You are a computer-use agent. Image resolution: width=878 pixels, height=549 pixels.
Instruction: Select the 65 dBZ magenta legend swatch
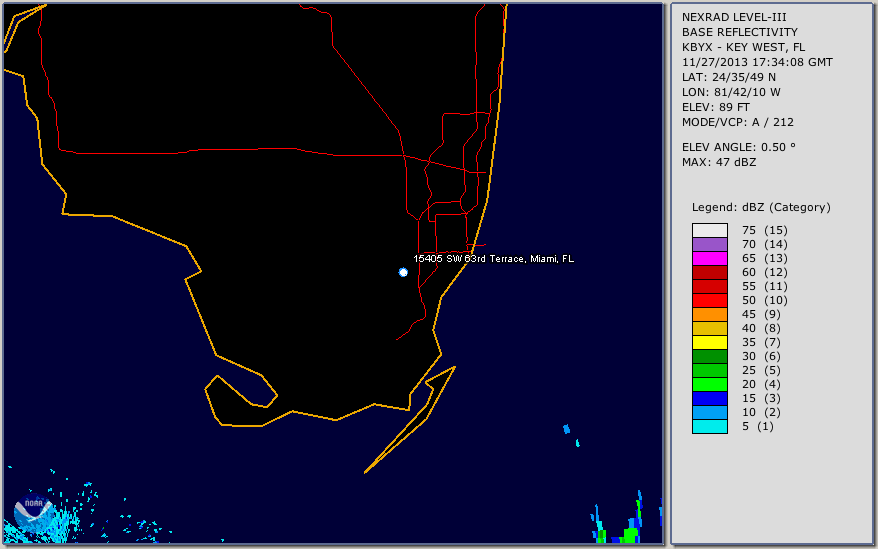click(709, 258)
